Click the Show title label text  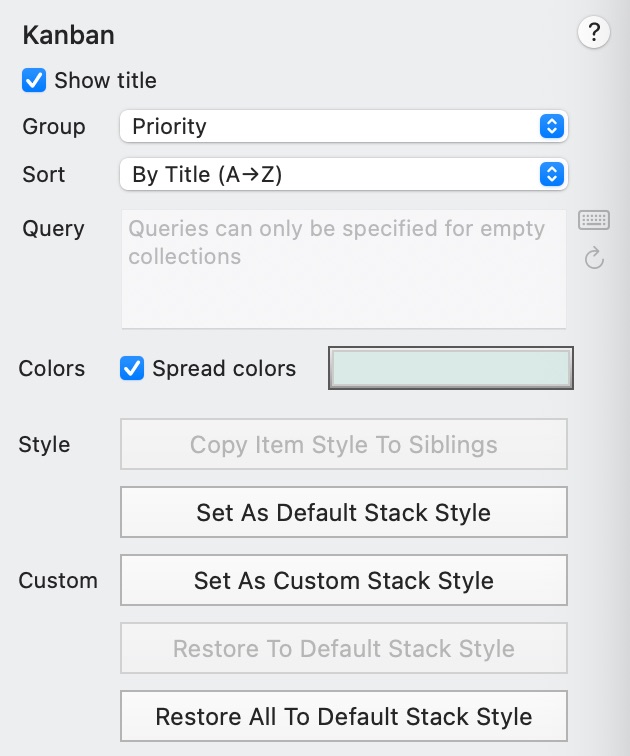pyautogui.click(x=106, y=80)
